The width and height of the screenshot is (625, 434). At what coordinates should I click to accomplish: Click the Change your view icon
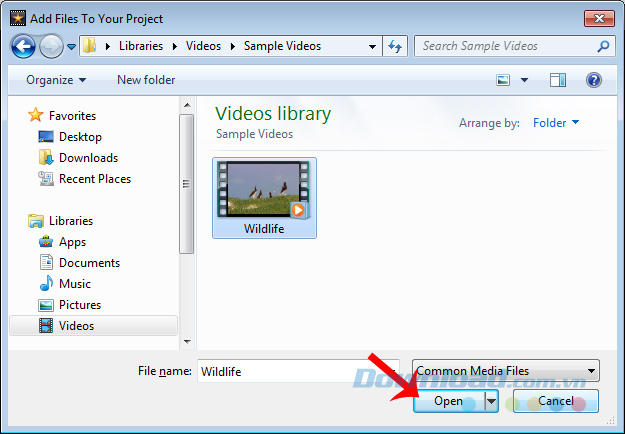pos(503,80)
